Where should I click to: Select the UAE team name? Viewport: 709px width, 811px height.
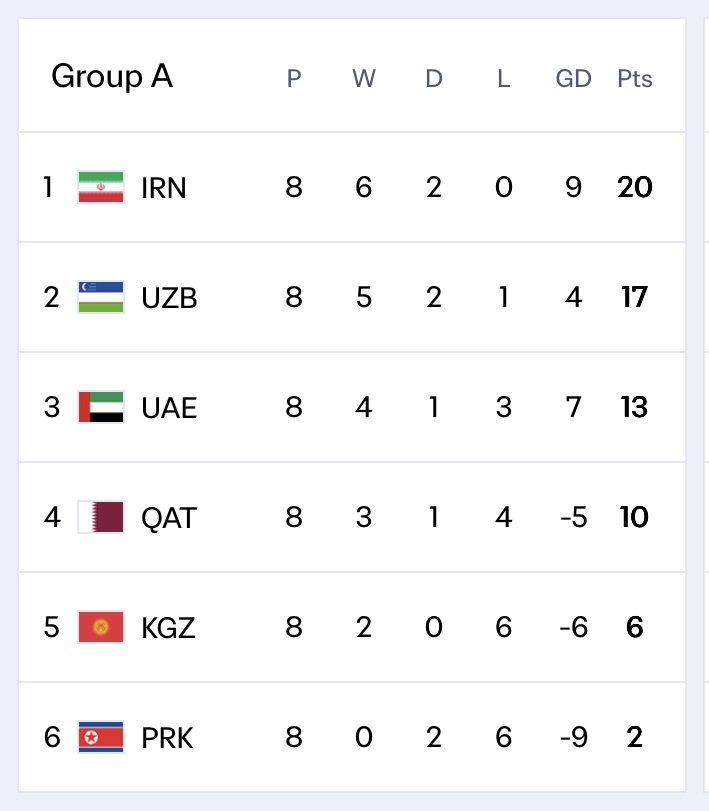coord(169,408)
